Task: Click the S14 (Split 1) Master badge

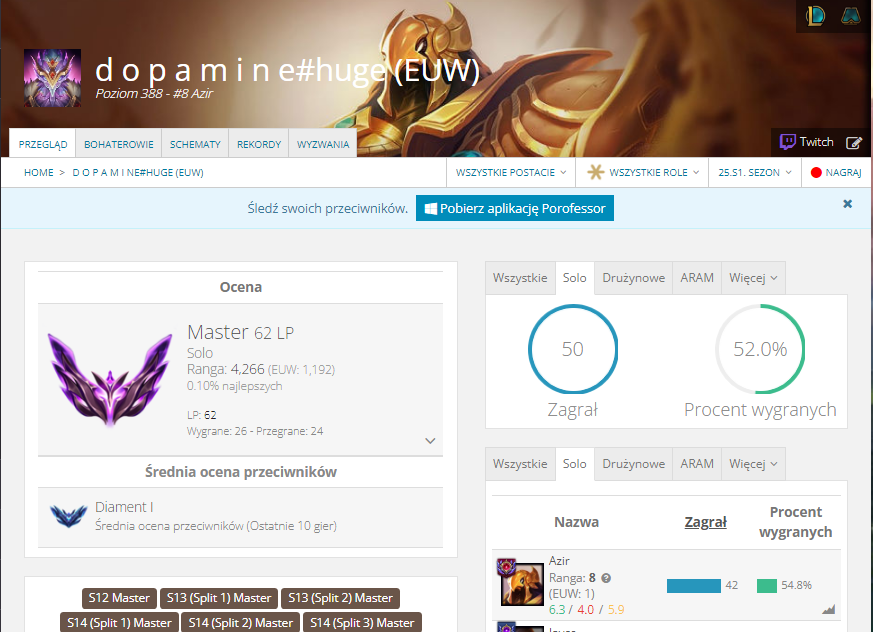Action: [119, 623]
